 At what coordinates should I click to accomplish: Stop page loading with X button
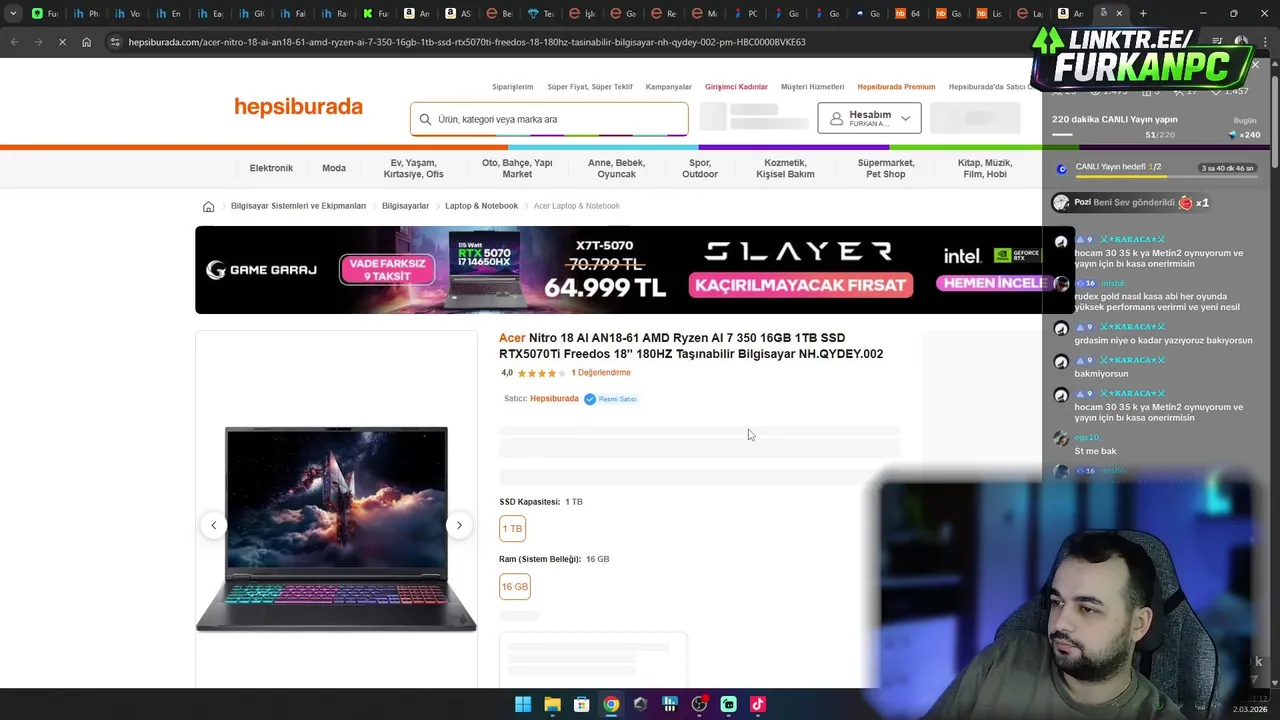point(62,42)
